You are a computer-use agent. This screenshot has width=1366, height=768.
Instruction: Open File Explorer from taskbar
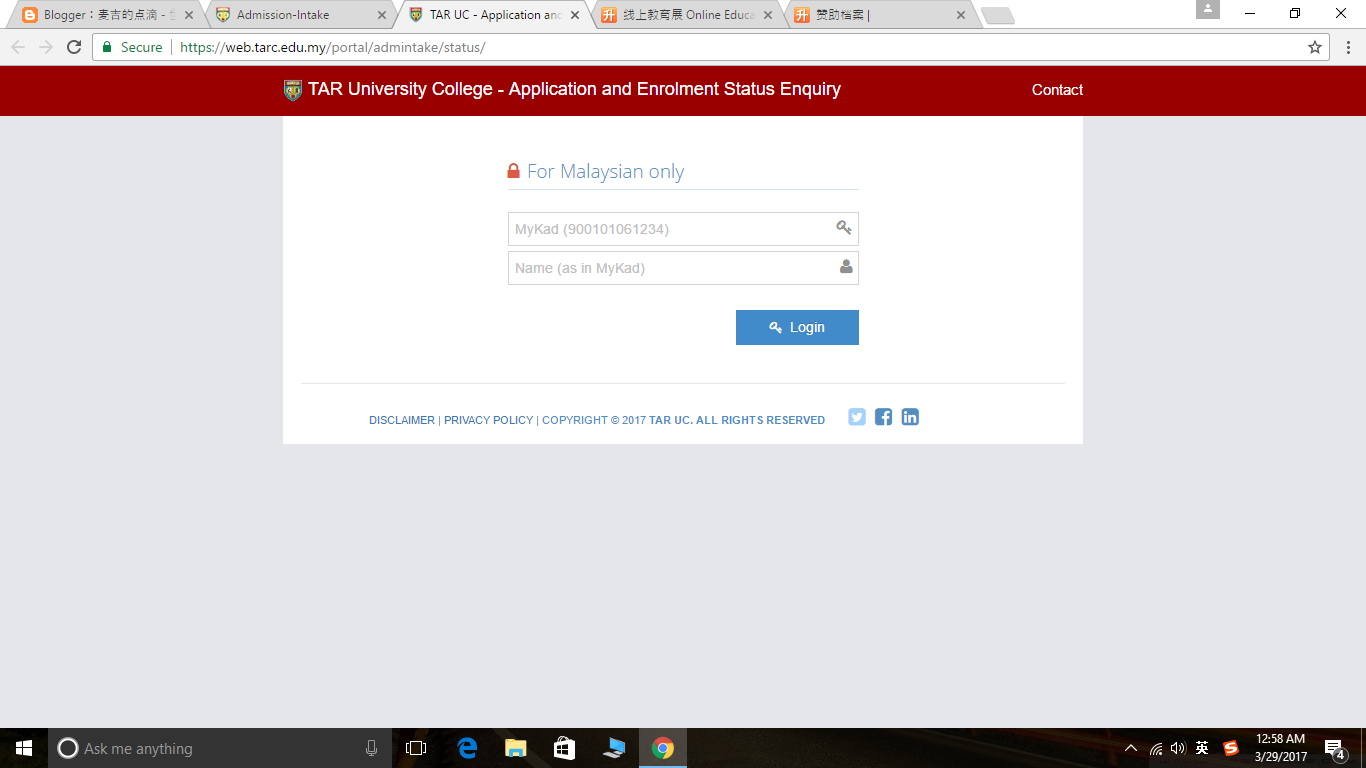(515, 748)
